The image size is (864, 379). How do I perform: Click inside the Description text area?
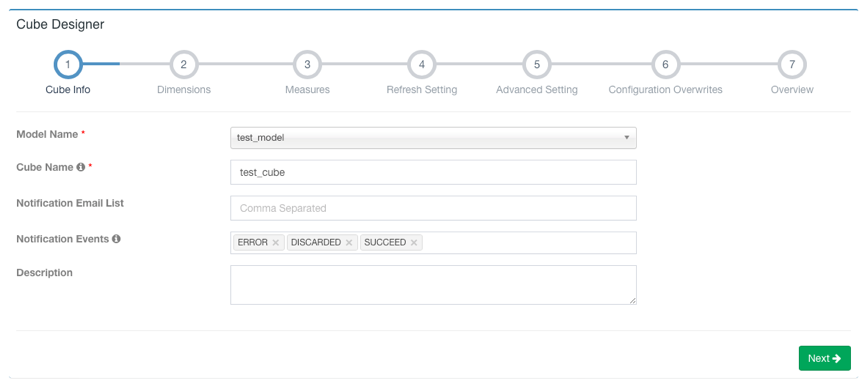pyautogui.click(x=433, y=285)
